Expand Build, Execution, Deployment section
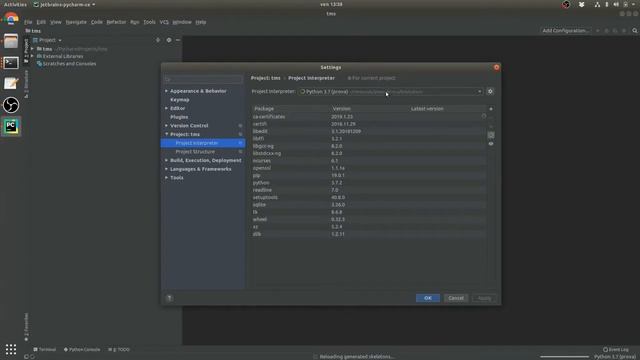Viewport: 640px width, 360px height. click(167, 160)
